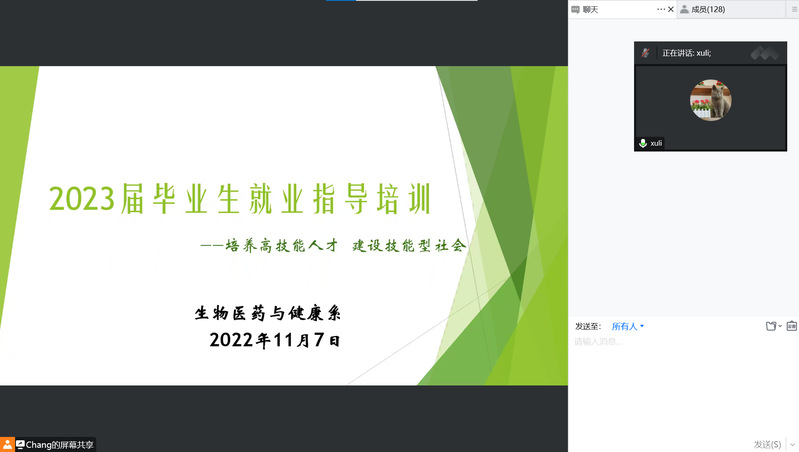Viewport: 799px width, 452px height.
Task: Click the logo in speaker video bar
Action: [765, 53]
